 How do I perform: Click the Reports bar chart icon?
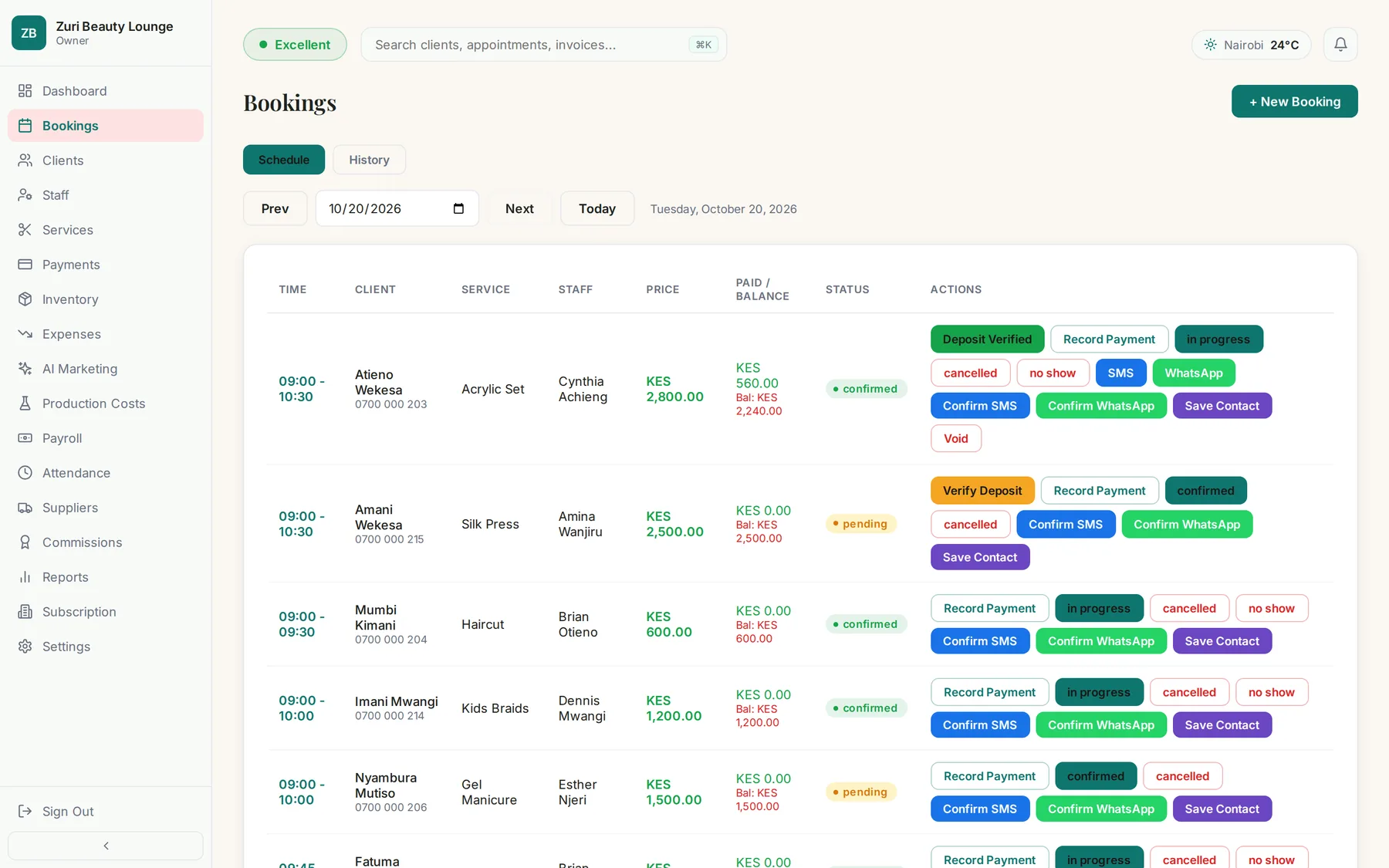25,577
